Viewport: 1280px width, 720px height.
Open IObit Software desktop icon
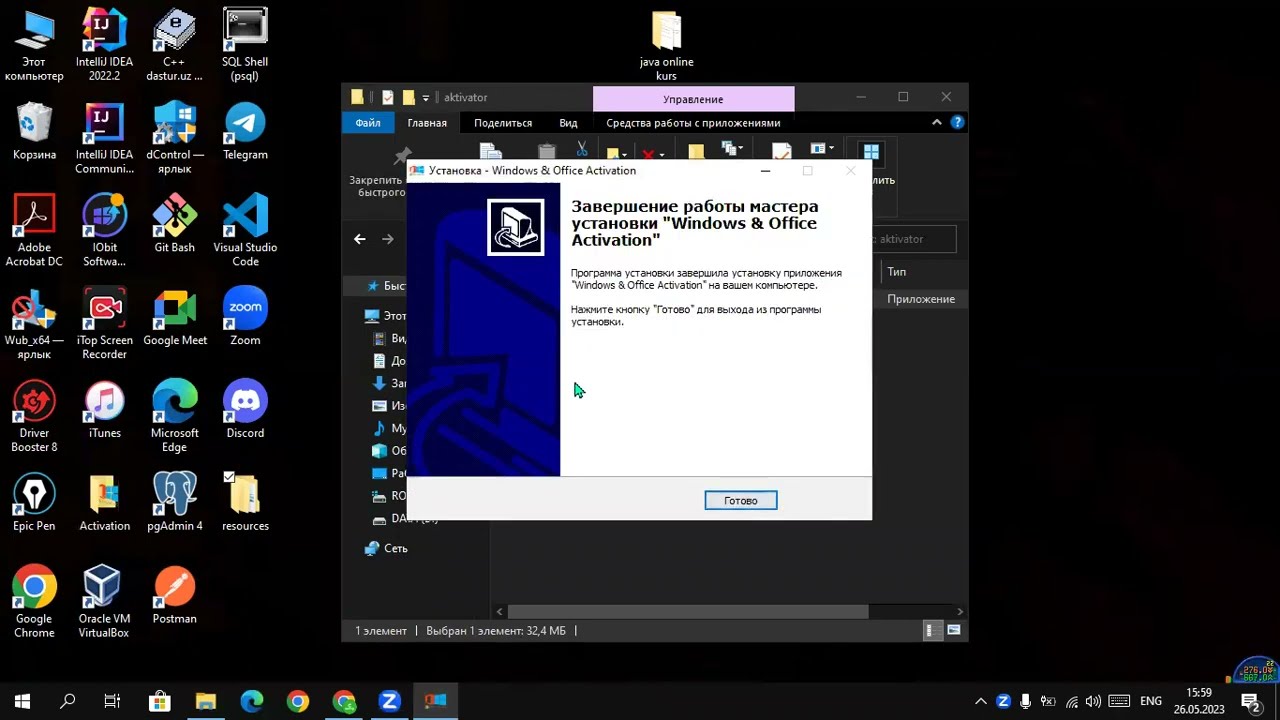(x=104, y=232)
